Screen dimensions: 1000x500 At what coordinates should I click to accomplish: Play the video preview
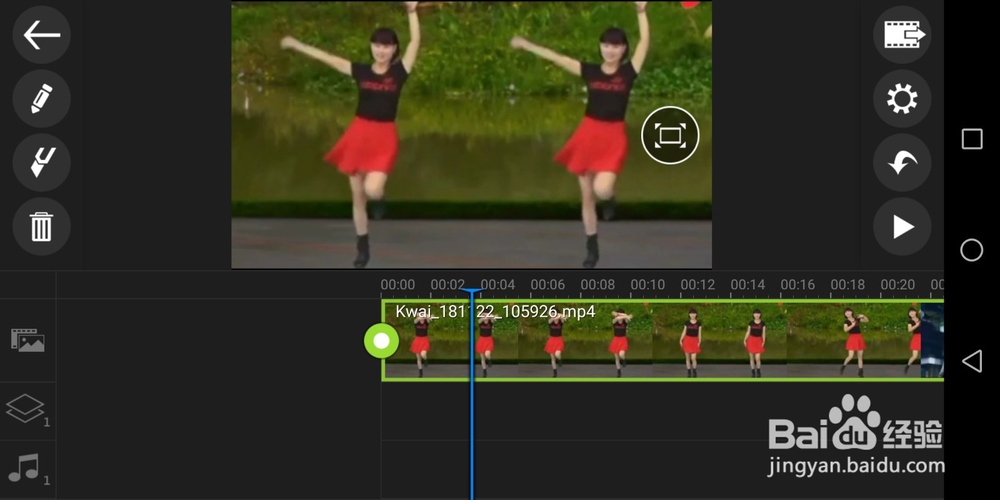(x=902, y=226)
